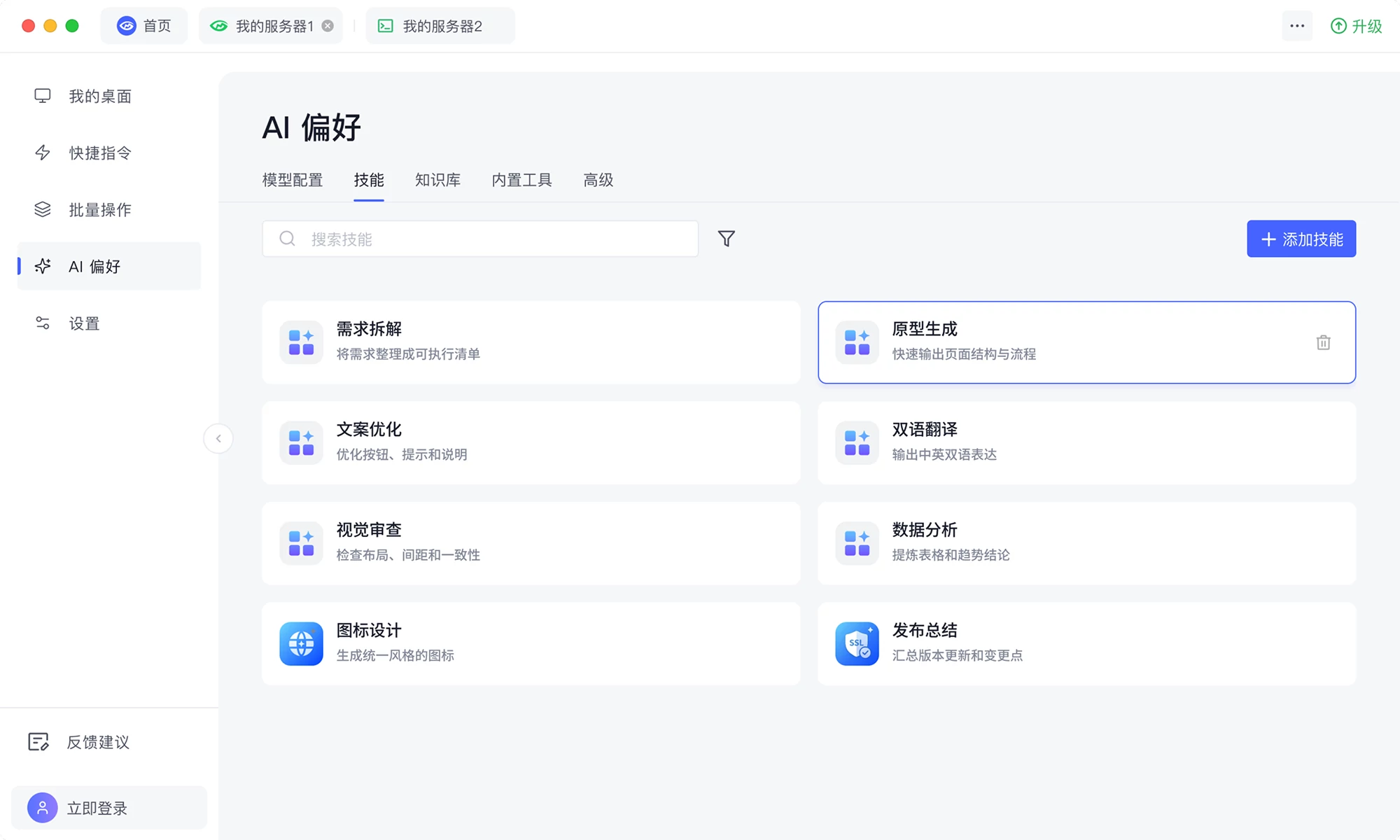Click the 文案优化 skill icon

pos(301,442)
